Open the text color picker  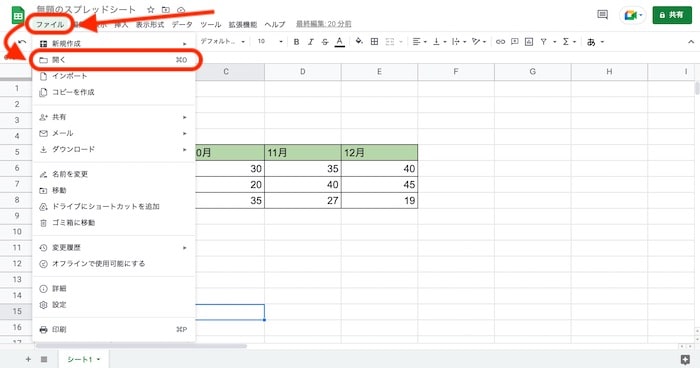[340, 42]
